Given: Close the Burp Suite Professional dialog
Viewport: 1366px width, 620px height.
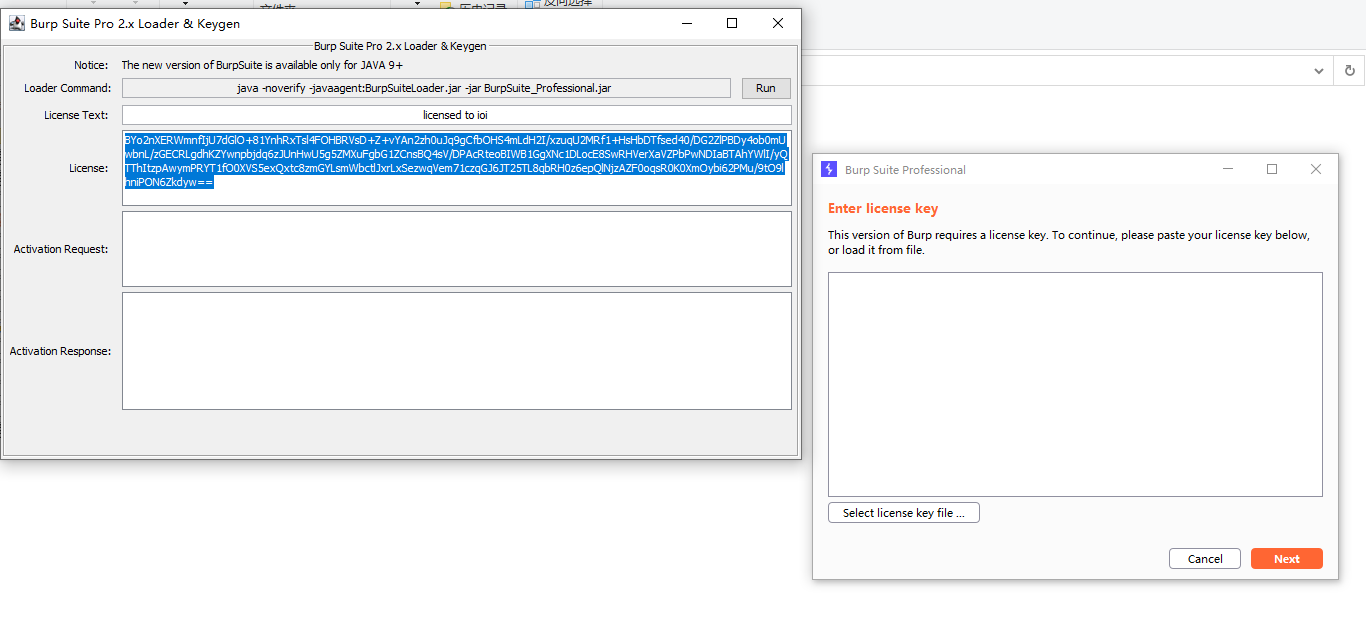Looking at the screenshot, I should (1316, 169).
